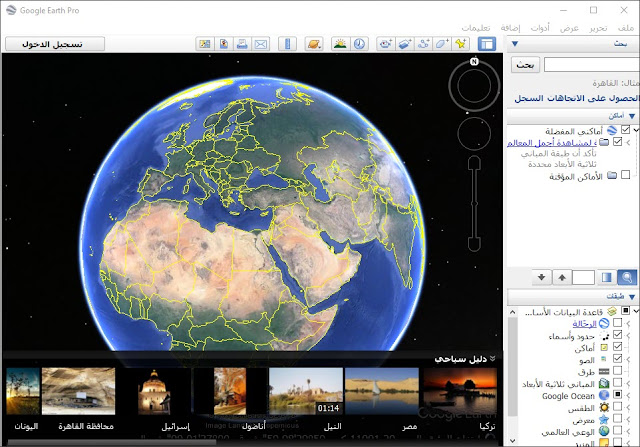
Task: Enable the الطقس weather layer checkbox
Action: 617,406
